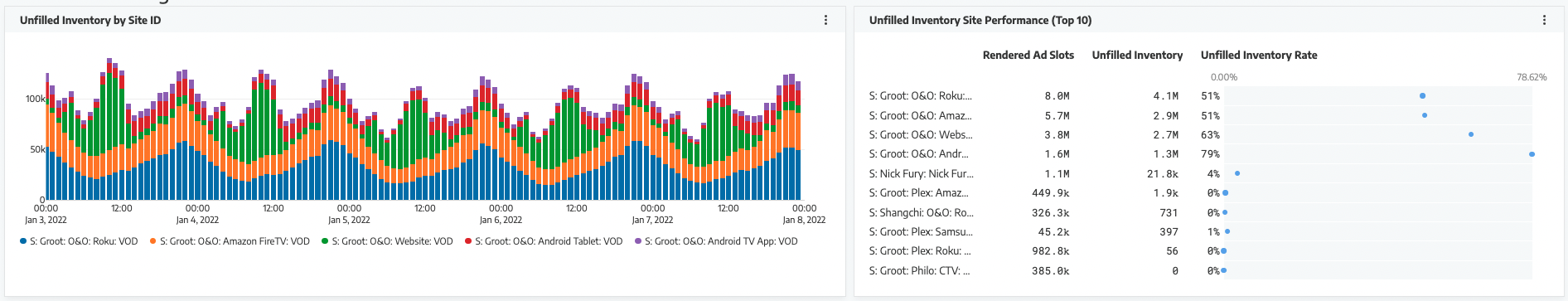Image resolution: width=1568 pixels, height=301 pixels.
Task: Select 'S: Groot: Plex: Amaz...' row label
Action: (x=918, y=193)
